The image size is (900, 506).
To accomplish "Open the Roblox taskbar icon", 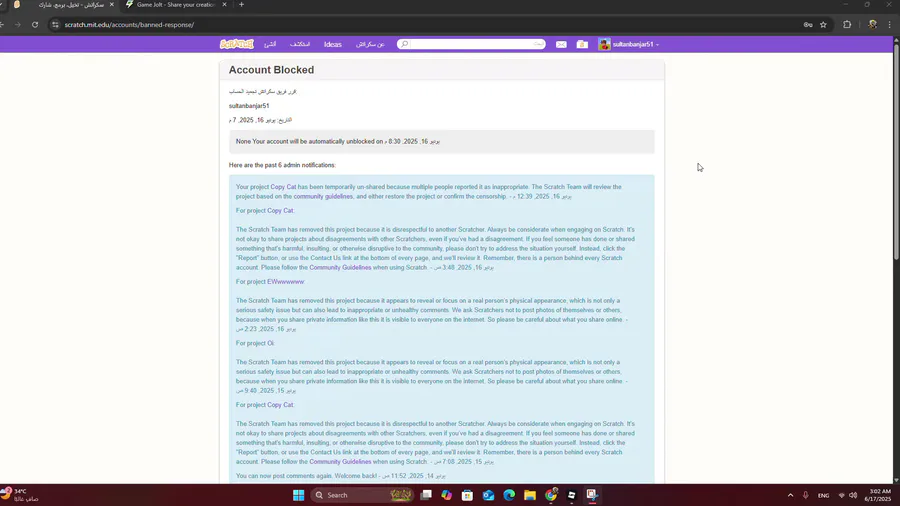I will [x=572, y=495].
